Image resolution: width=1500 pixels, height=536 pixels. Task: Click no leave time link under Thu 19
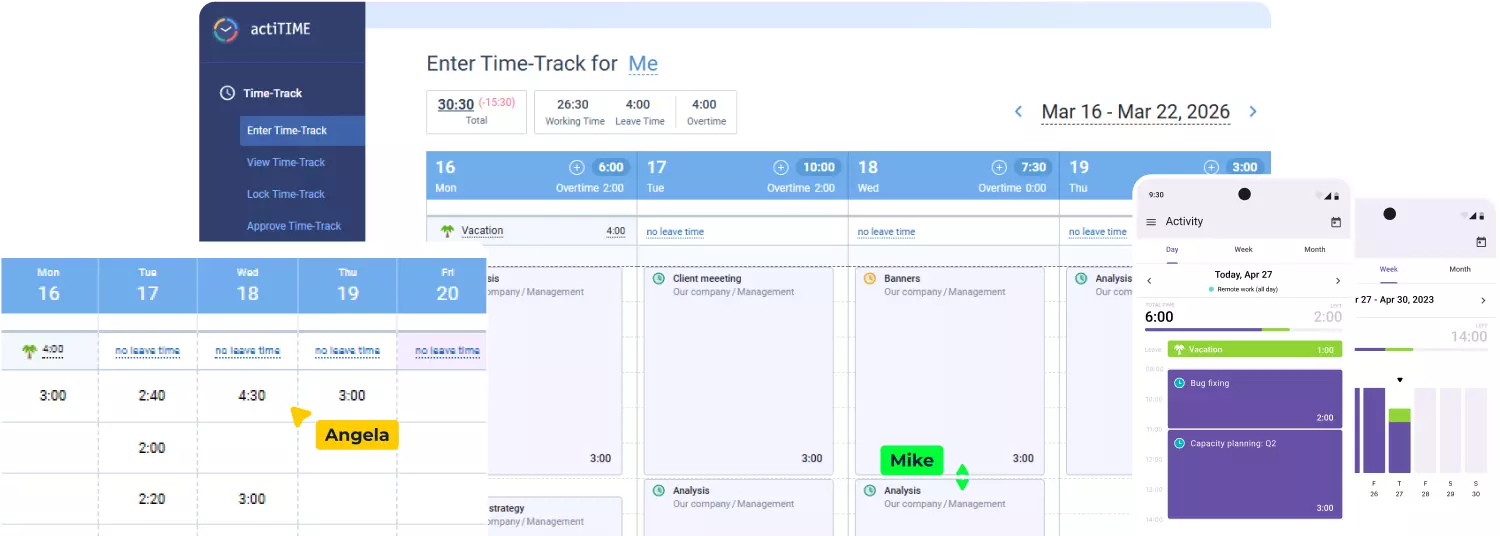point(1098,232)
